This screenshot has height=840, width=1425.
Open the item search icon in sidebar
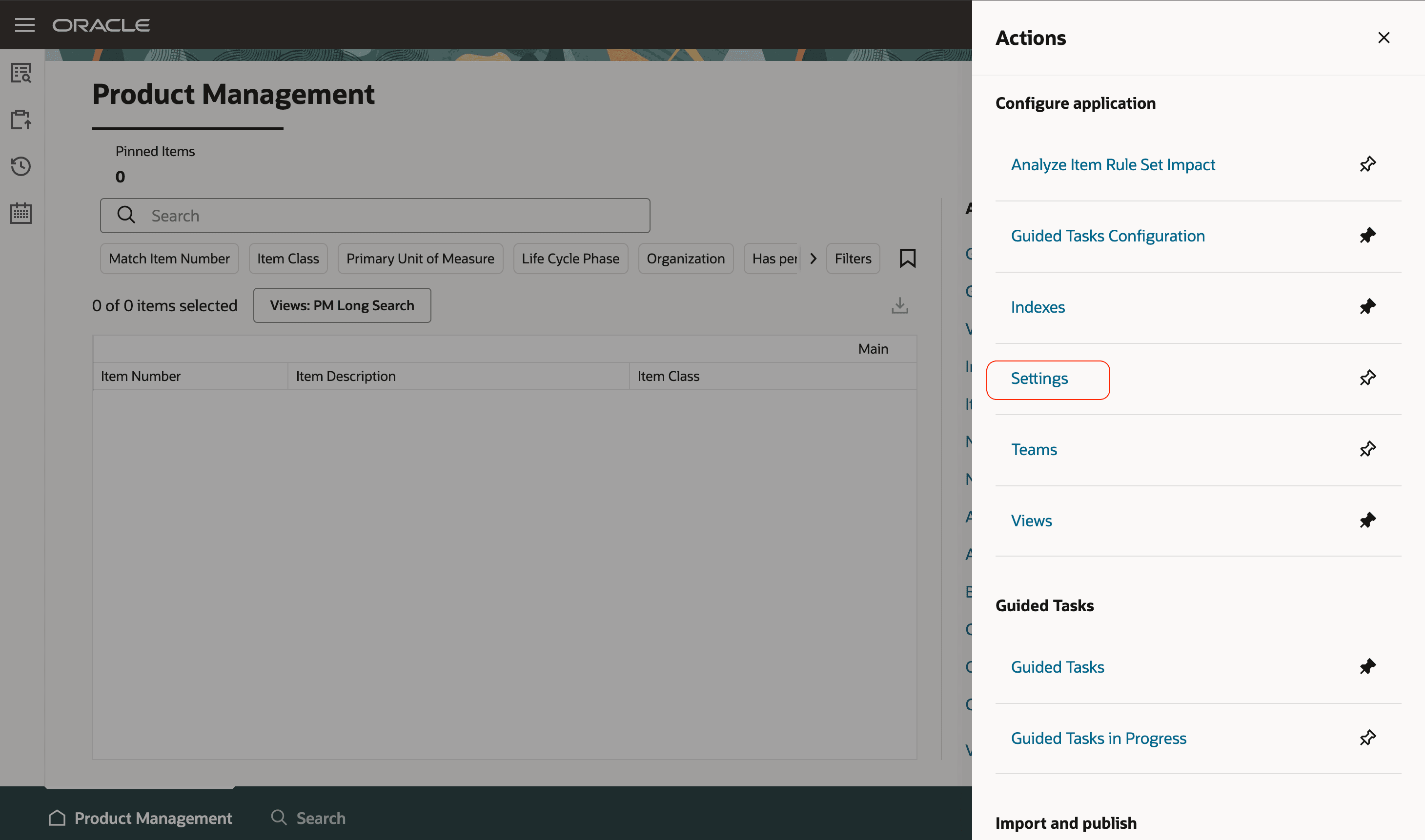(x=21, y=73)
